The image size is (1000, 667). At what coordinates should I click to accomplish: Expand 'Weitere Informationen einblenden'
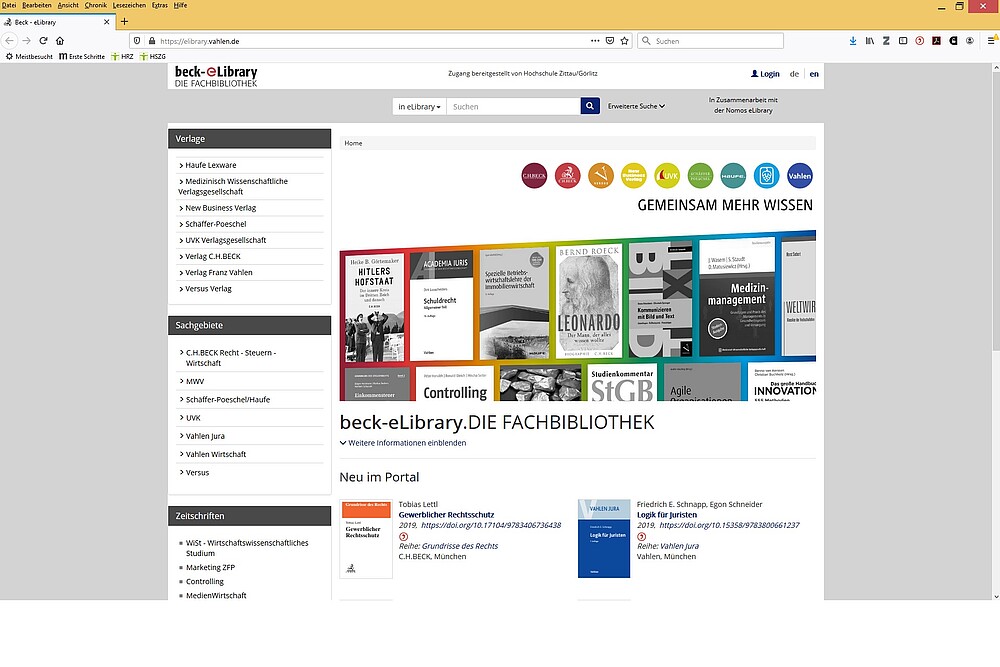(403, 443)
